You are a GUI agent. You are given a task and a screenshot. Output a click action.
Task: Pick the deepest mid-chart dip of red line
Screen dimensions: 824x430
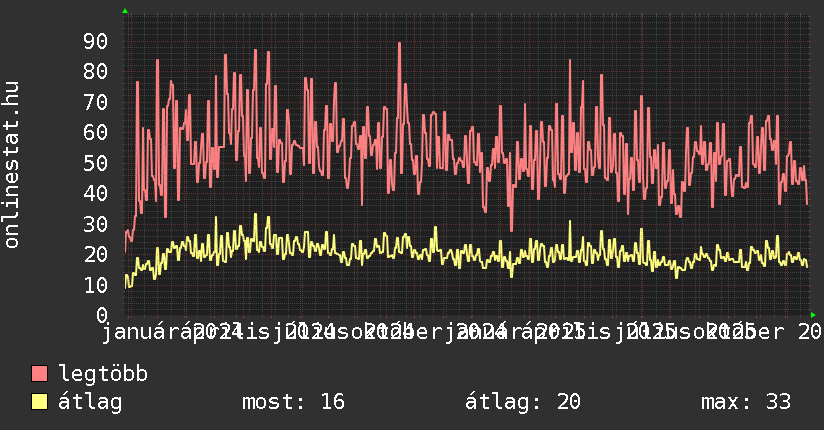(x=511, y=231)
